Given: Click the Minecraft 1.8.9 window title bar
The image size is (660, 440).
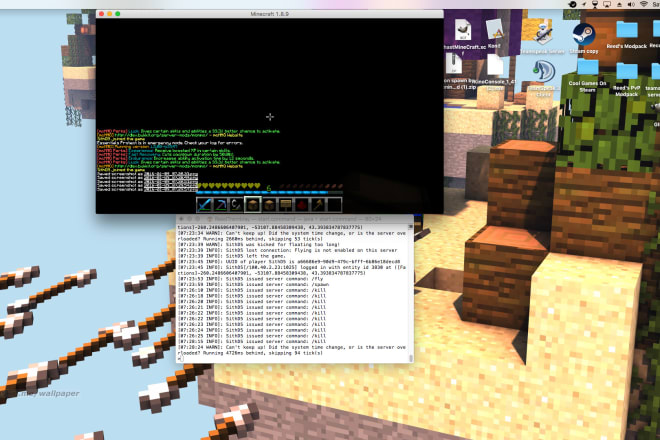Looking at the screenshot, I should (269, 14).
